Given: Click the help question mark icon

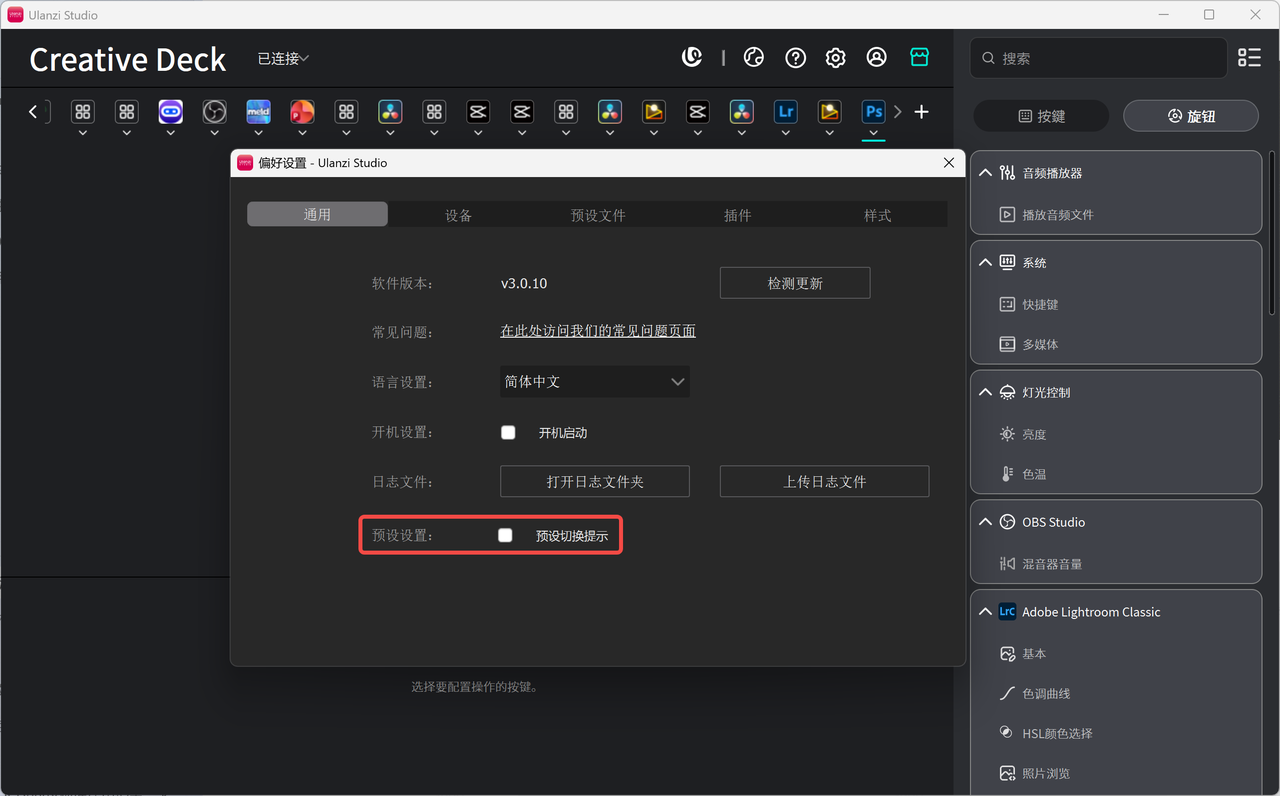Looking at the screenshot, I should click(795, 57).
